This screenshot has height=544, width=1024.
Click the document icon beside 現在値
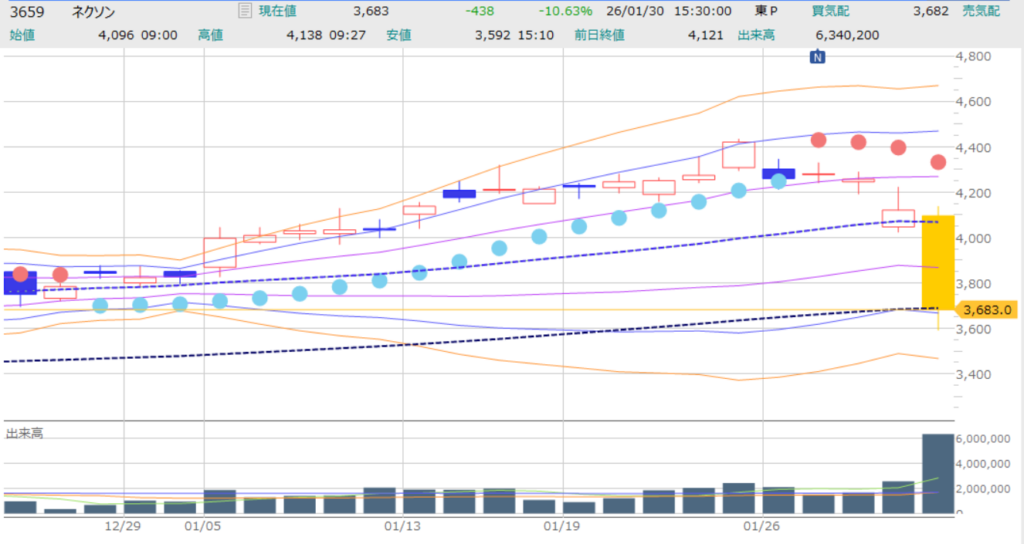click(245, 11)
